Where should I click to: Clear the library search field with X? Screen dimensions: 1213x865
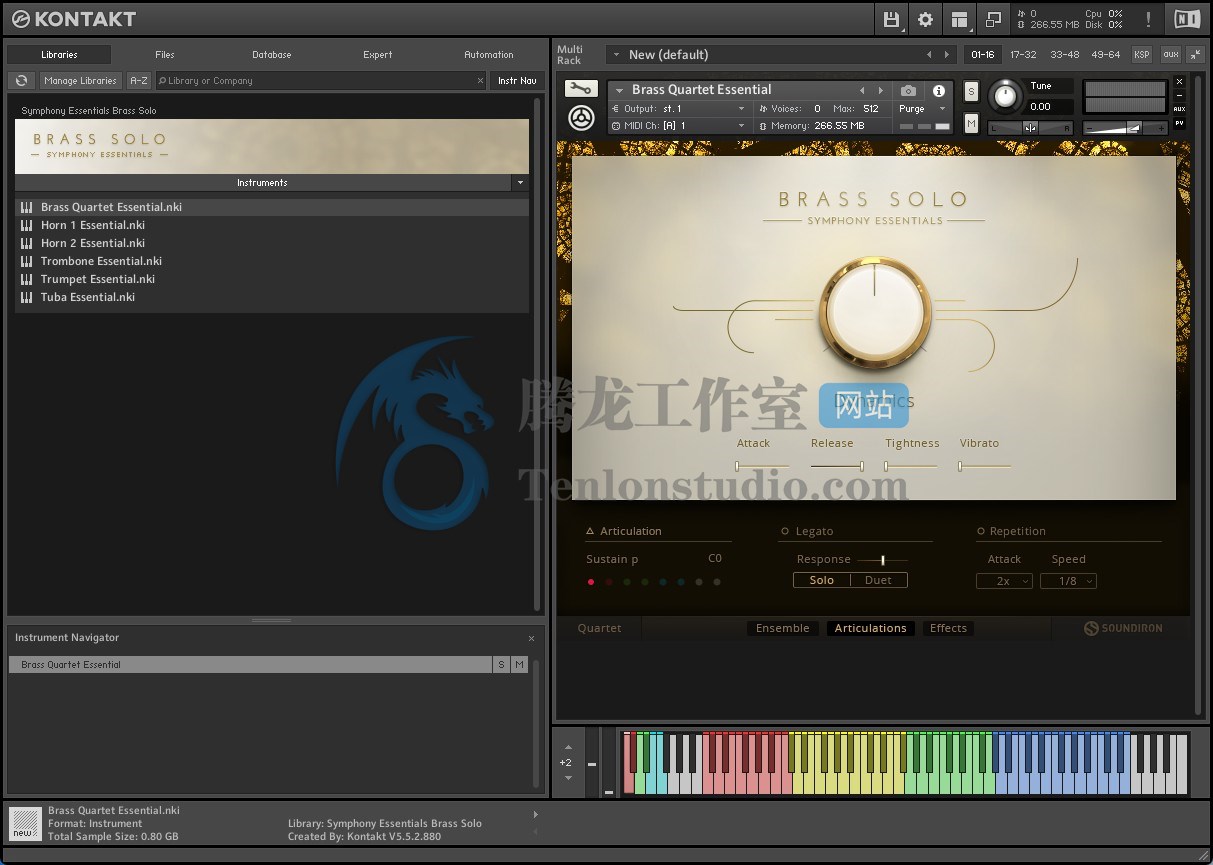pyautogui.click(x=480, y=81)
